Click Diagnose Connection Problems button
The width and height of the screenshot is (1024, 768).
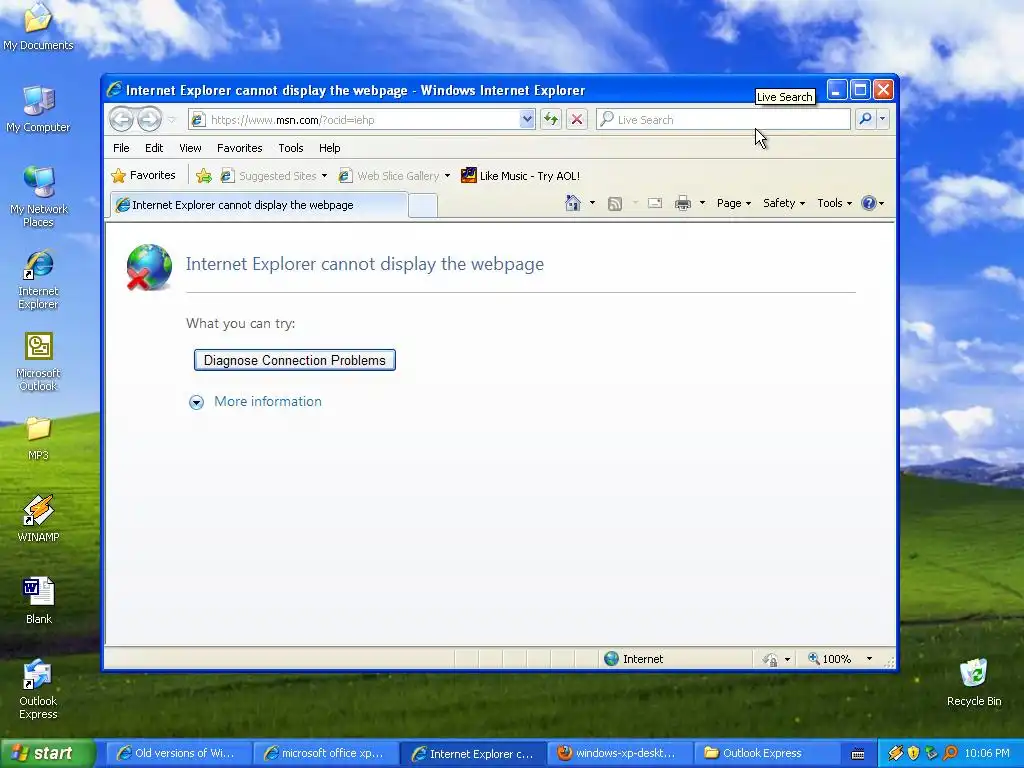[x=295, y=360]
